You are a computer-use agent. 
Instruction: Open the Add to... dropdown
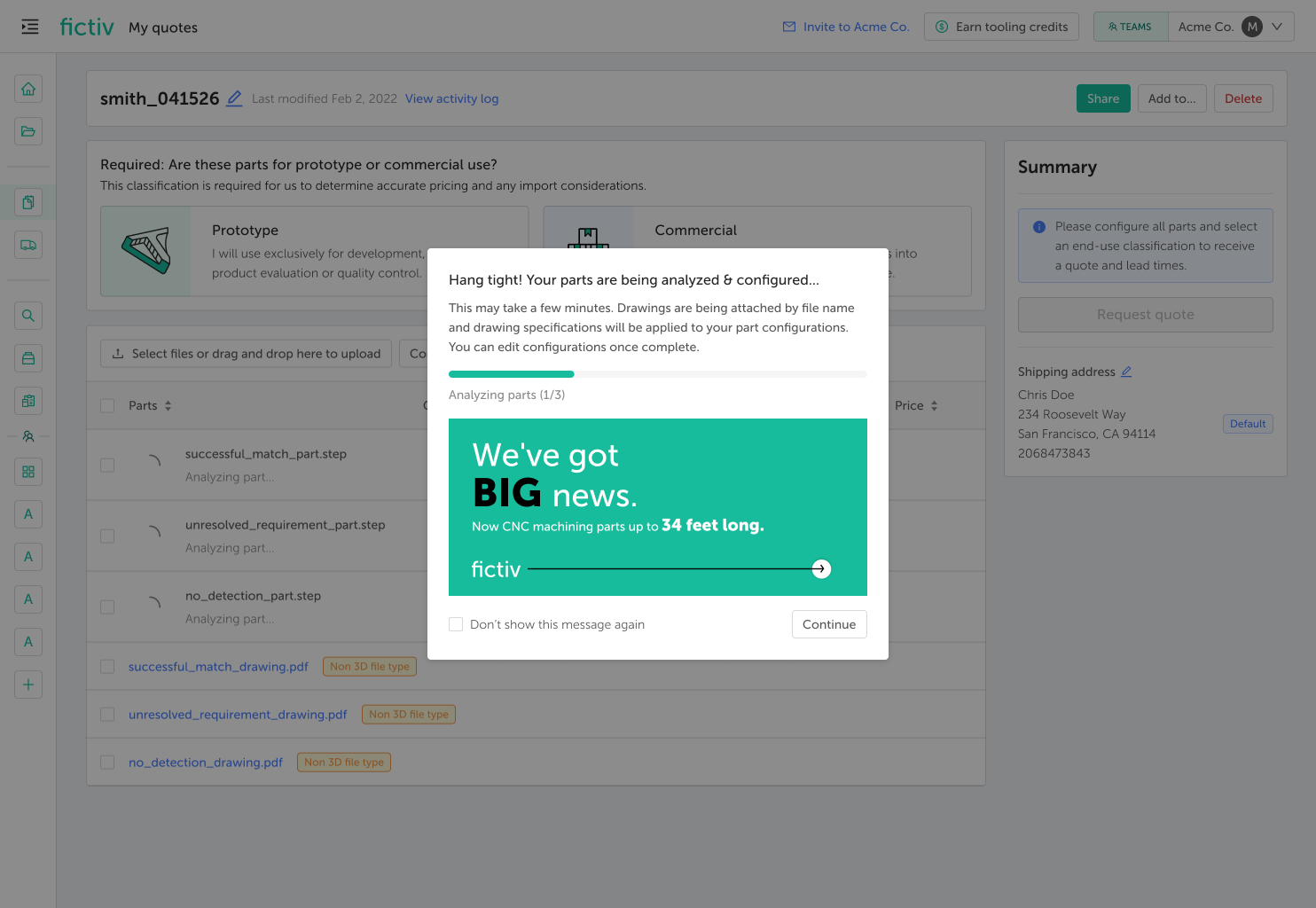[x=1171, y=98]
